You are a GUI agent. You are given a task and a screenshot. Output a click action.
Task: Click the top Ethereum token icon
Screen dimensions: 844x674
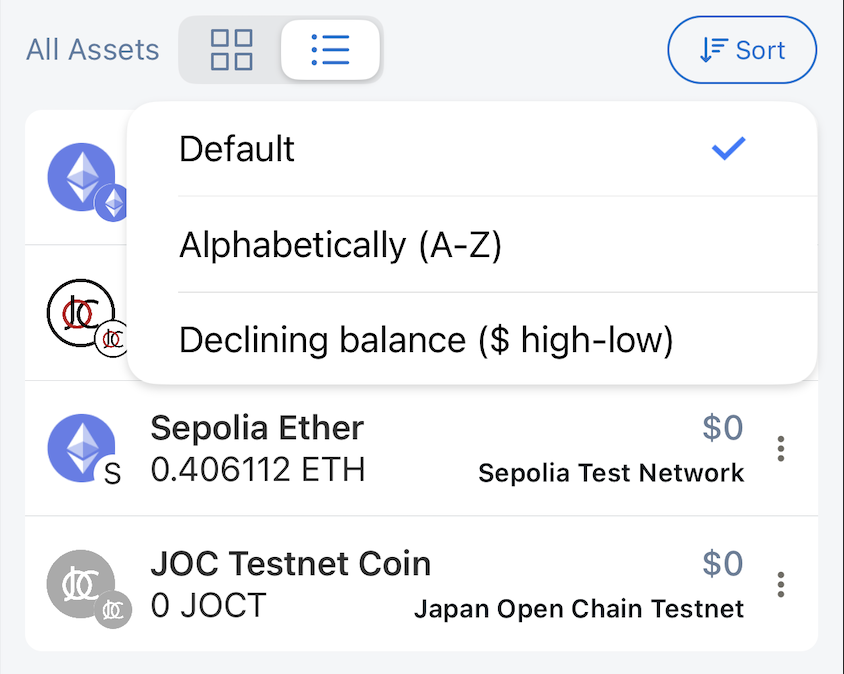[x=80, y=177]
